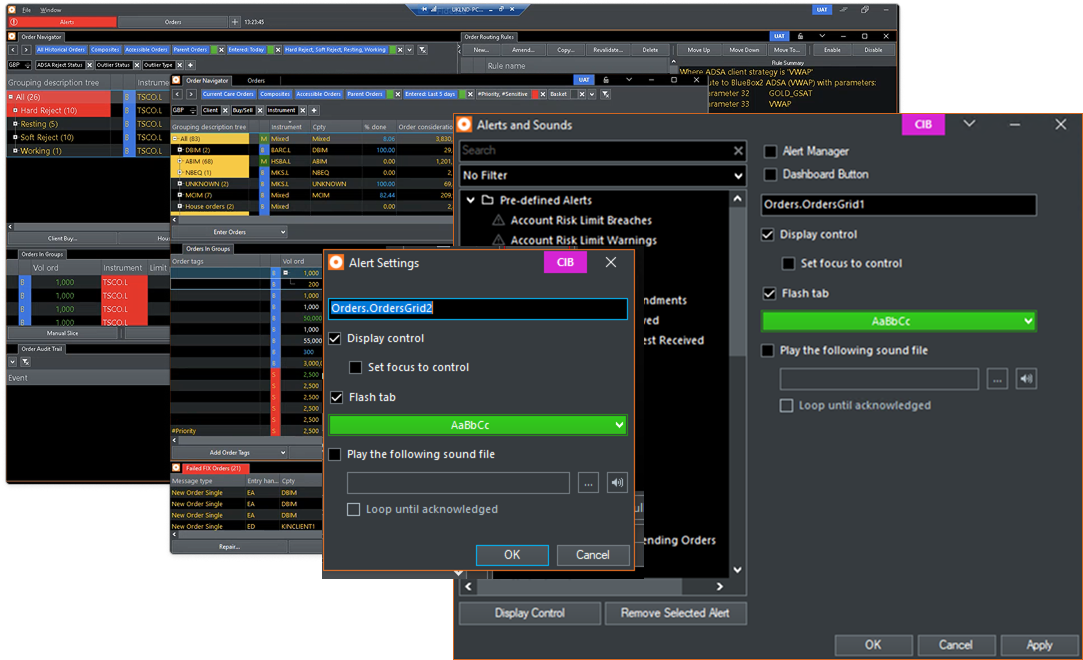Open the green AaBbCc flash color selector
This screenshot has height=660, width=1083.
(x=480, y=425)
